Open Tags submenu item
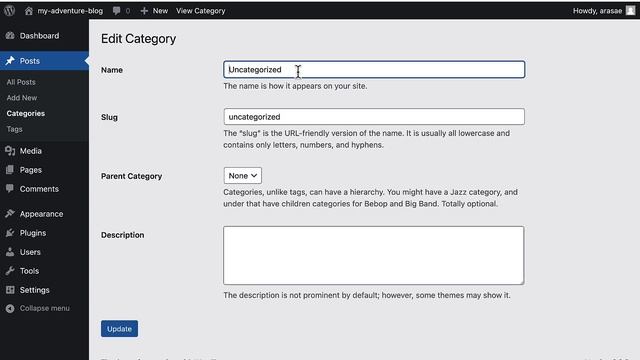640x360 pixels. click(14, 129)
